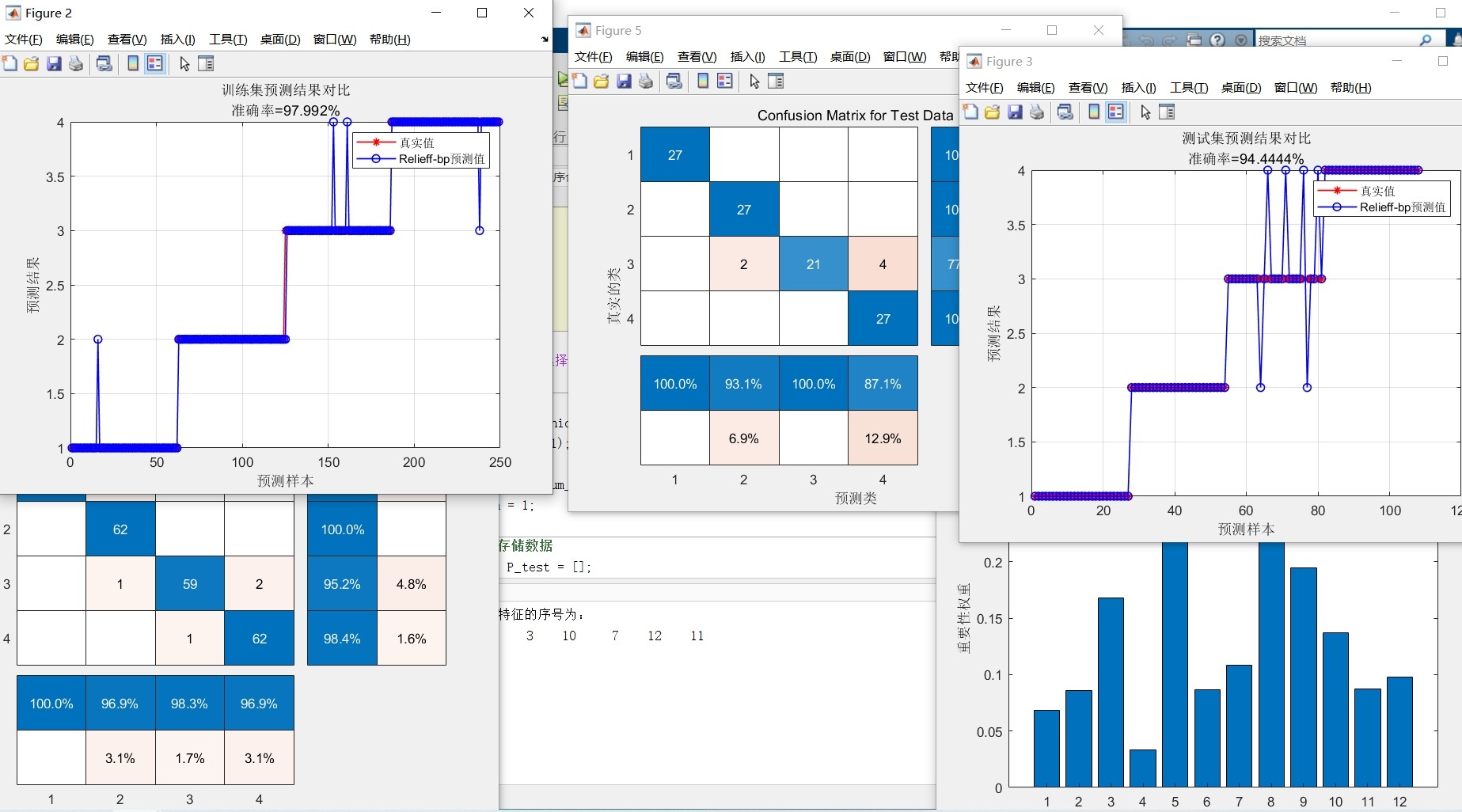Screen dimensions: 1462x812
Task: Save figure icon in Figure 5 window
Action: tap(624, 82)
